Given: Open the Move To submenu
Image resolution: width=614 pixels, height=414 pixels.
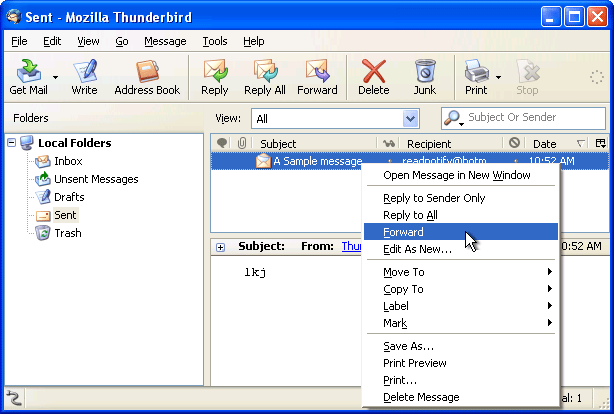Looking at the screenshot, I should click(x=403, y=272).
